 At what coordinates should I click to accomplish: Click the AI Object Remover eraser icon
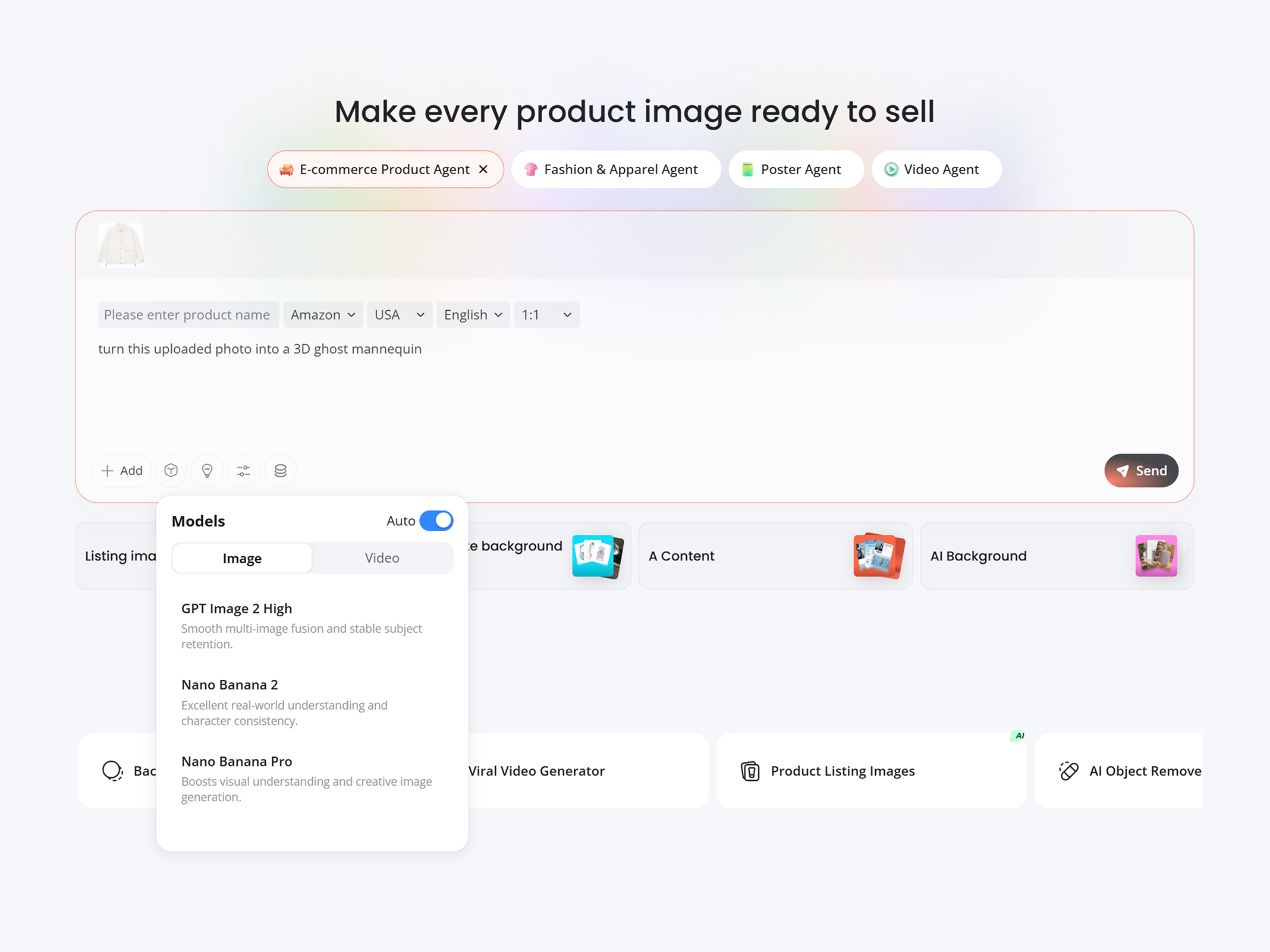[x=1068, y=771]
